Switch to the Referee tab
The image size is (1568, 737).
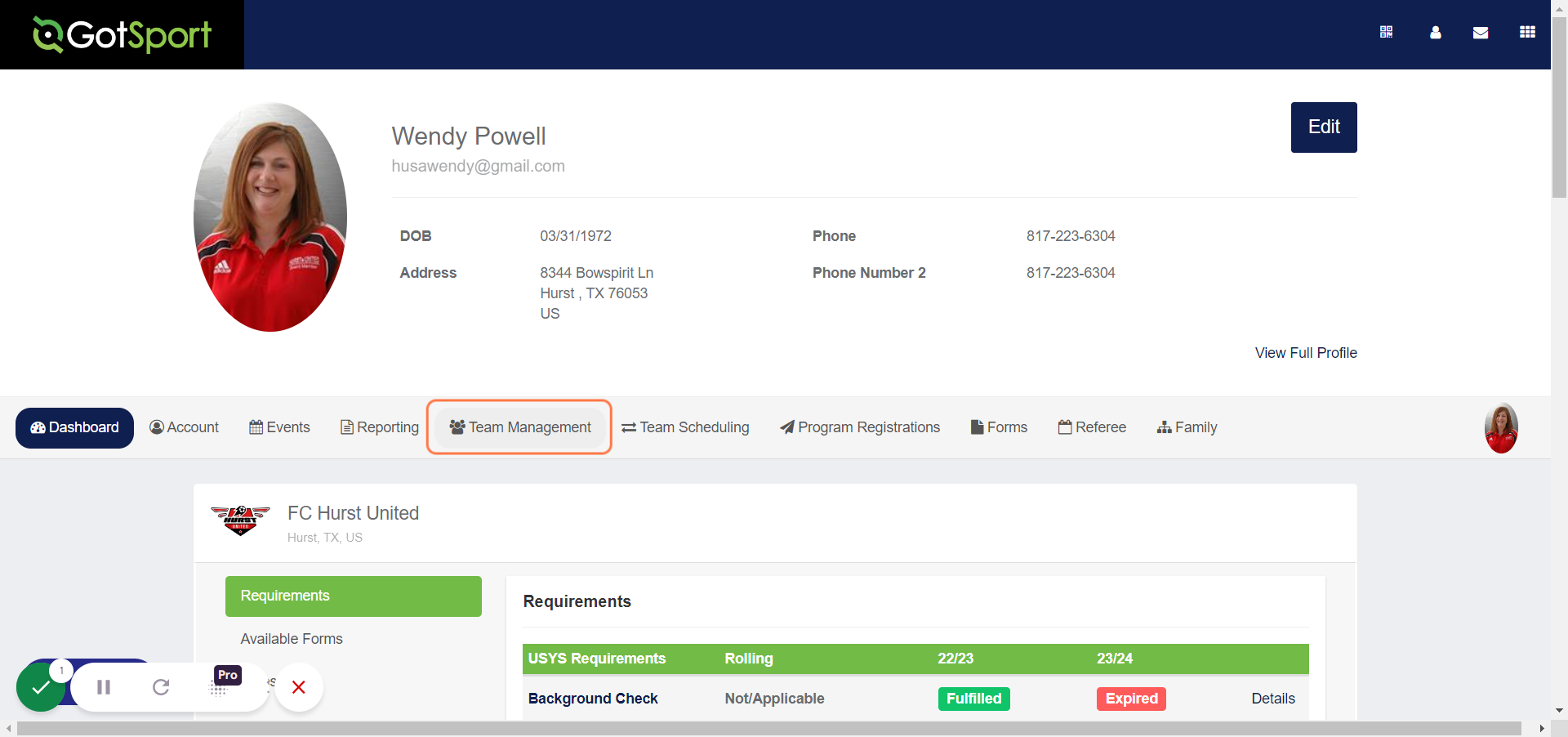tap(1092, 427)
